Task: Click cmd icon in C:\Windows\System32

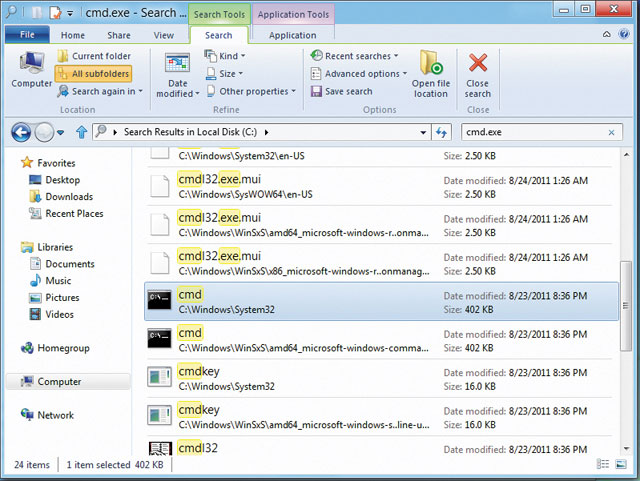Action: [x=159, y=300]
